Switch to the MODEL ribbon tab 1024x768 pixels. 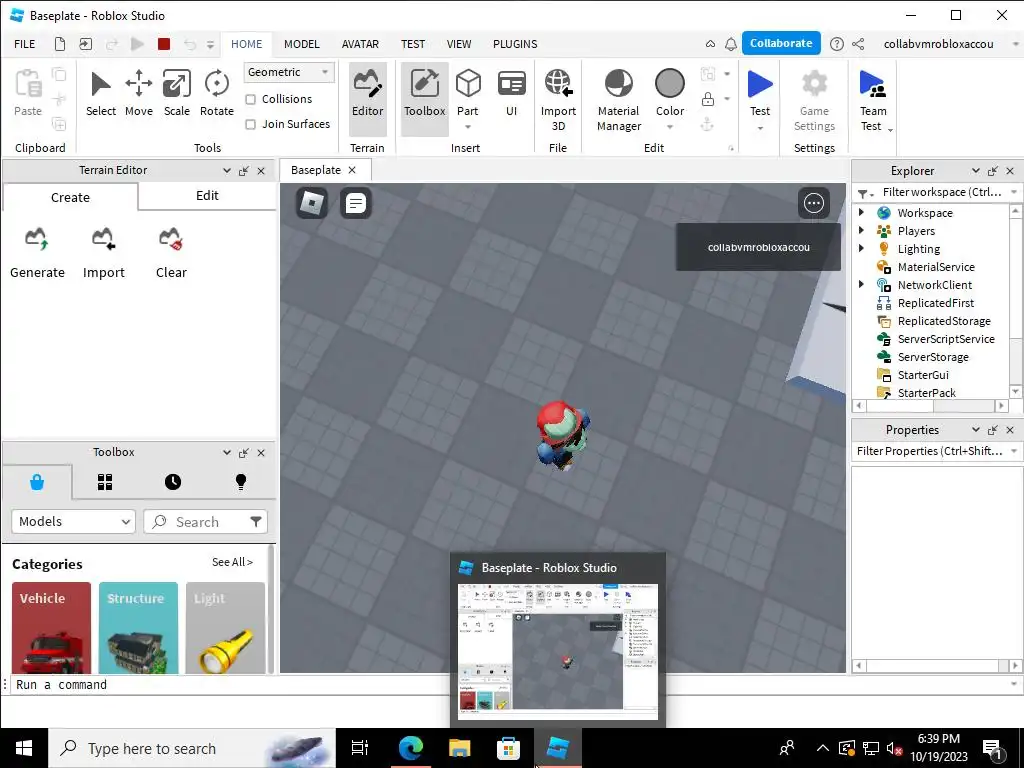click(302, 44)
